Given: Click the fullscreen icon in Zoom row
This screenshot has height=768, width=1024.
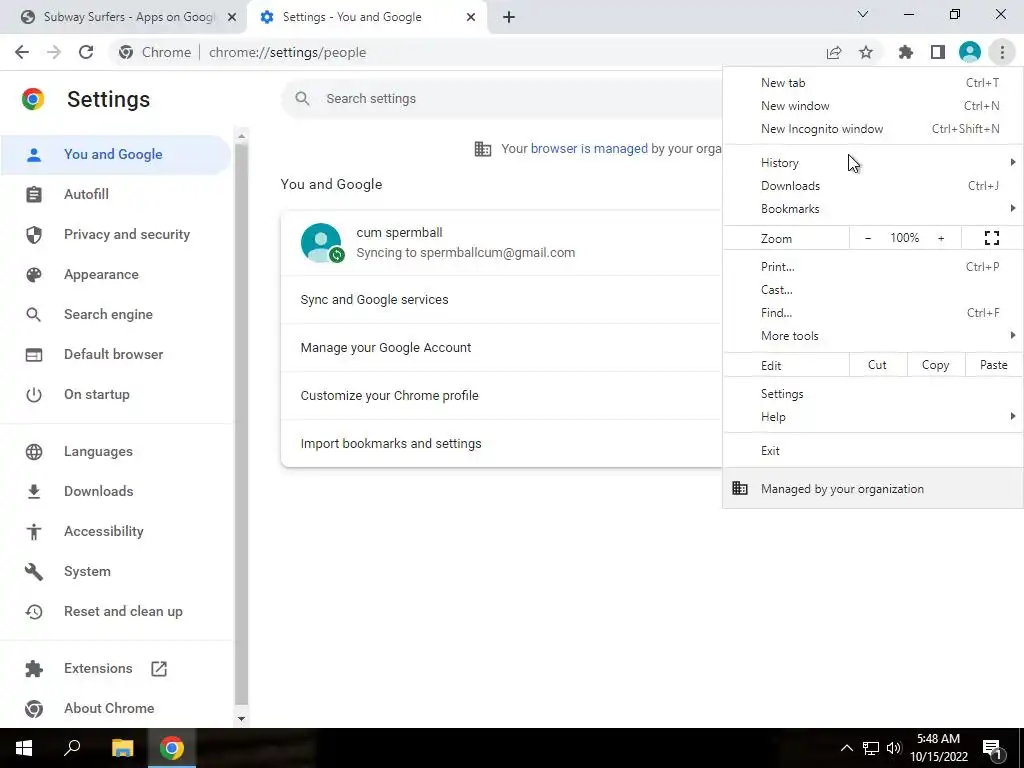Looking at the screenshot, I should [x=991, y=238].
